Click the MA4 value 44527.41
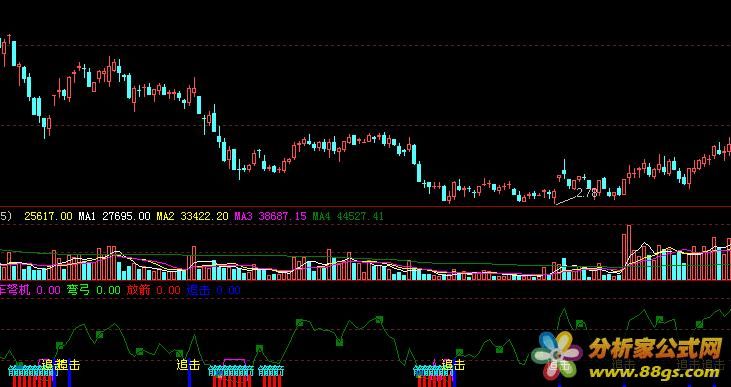Image resolution: width=731 pixels, height=387 pixels. tap(359, 216)
